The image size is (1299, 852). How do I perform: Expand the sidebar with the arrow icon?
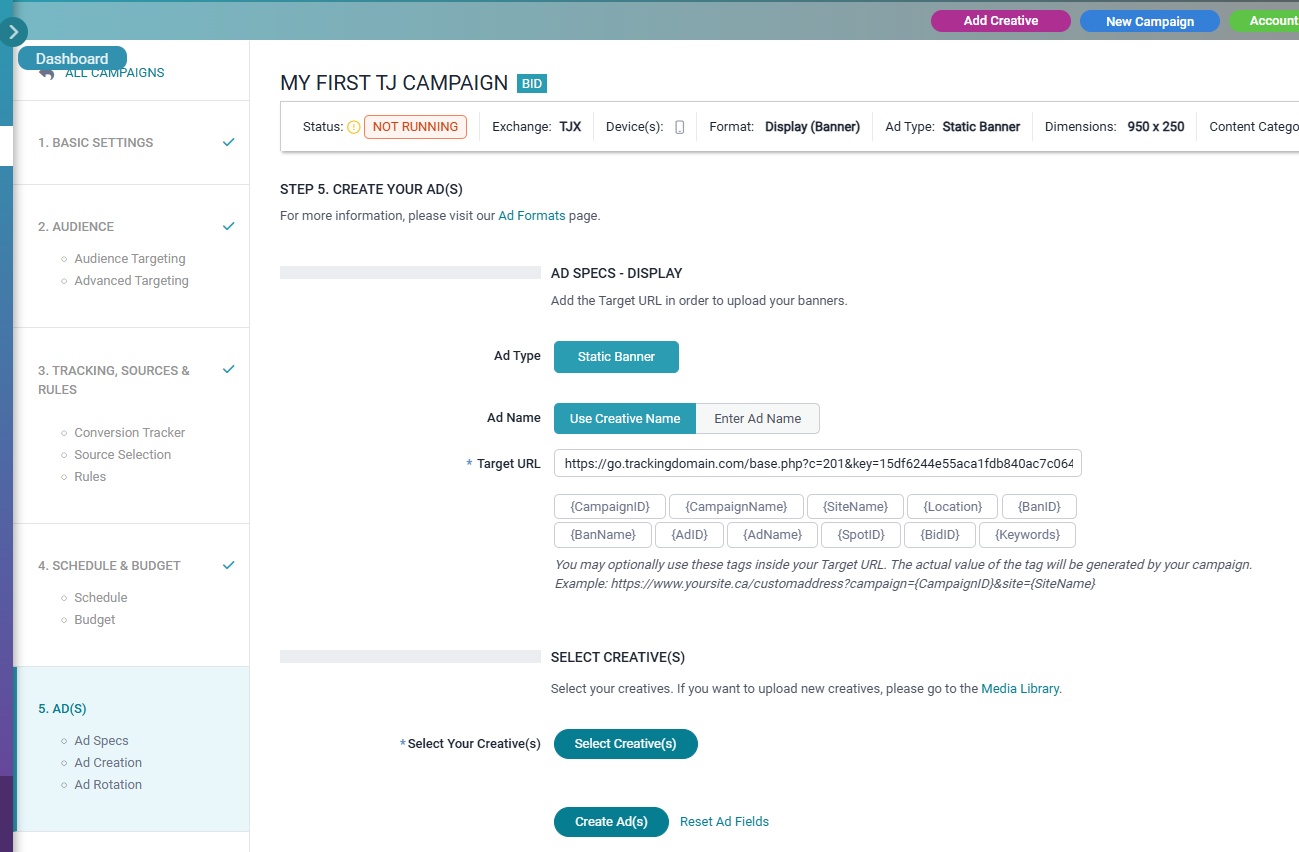13,32
